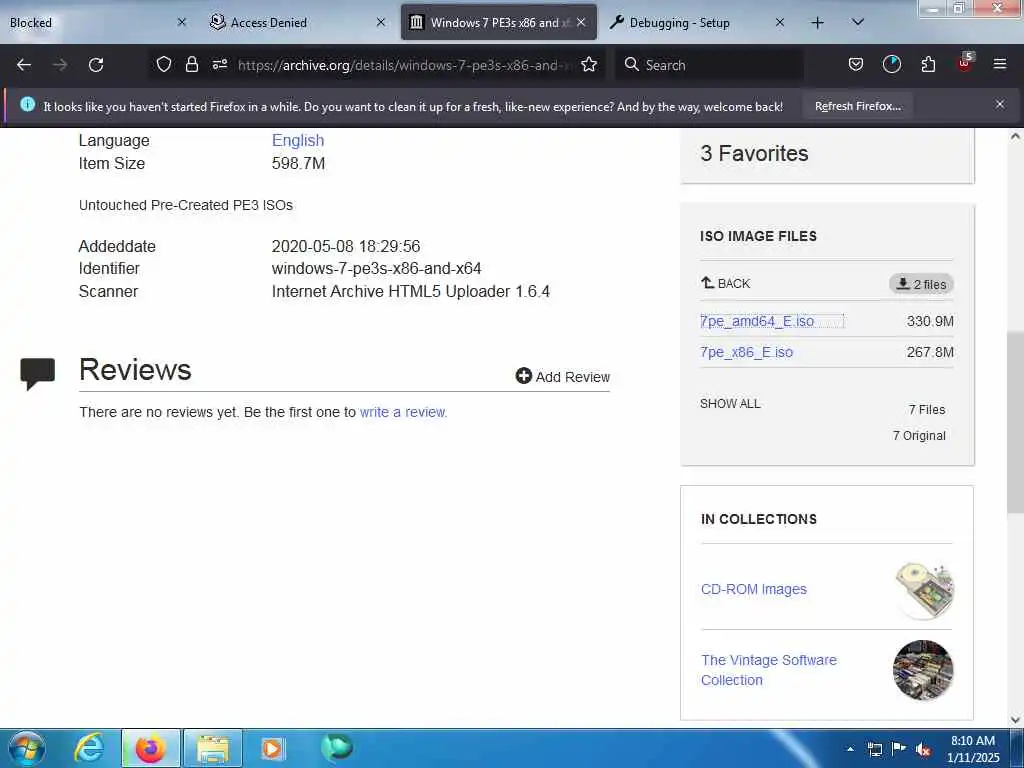Download 7pe_x86_E.iso
The image size is (1024, 768).
(x=746, y=352)
